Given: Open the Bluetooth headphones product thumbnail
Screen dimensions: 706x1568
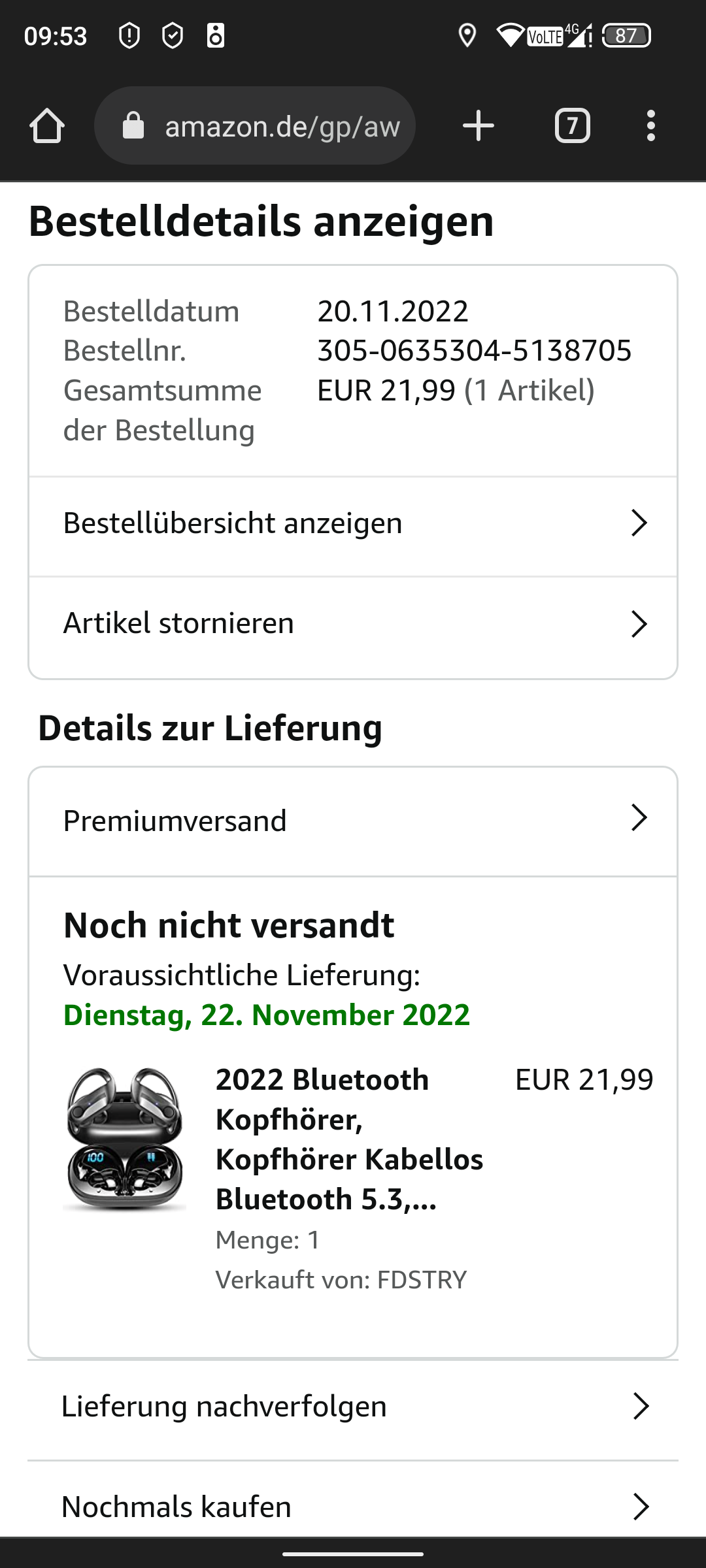Looking at the screenshot, I should click(124, 1139).
